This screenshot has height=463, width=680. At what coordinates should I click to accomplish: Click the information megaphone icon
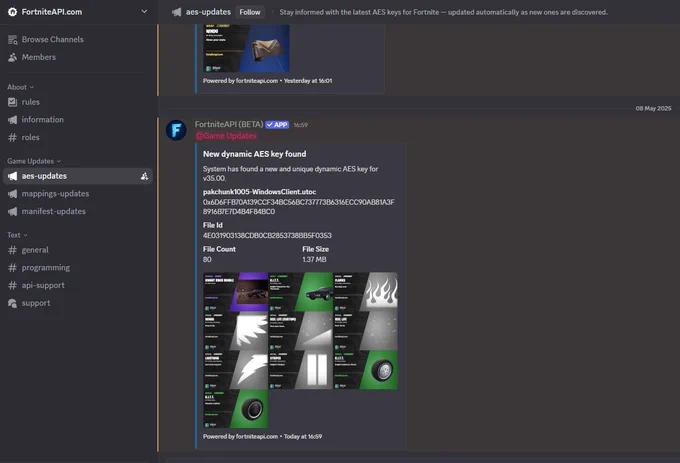(13, 120)
